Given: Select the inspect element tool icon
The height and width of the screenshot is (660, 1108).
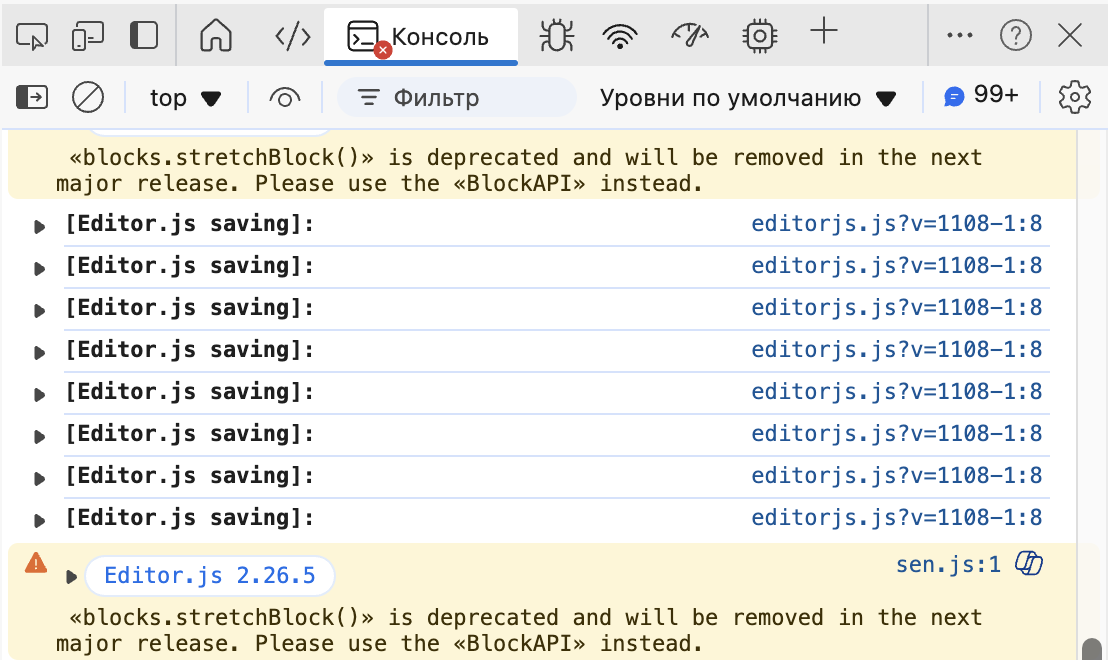Looking at the screenshot, I should point(32,37).
